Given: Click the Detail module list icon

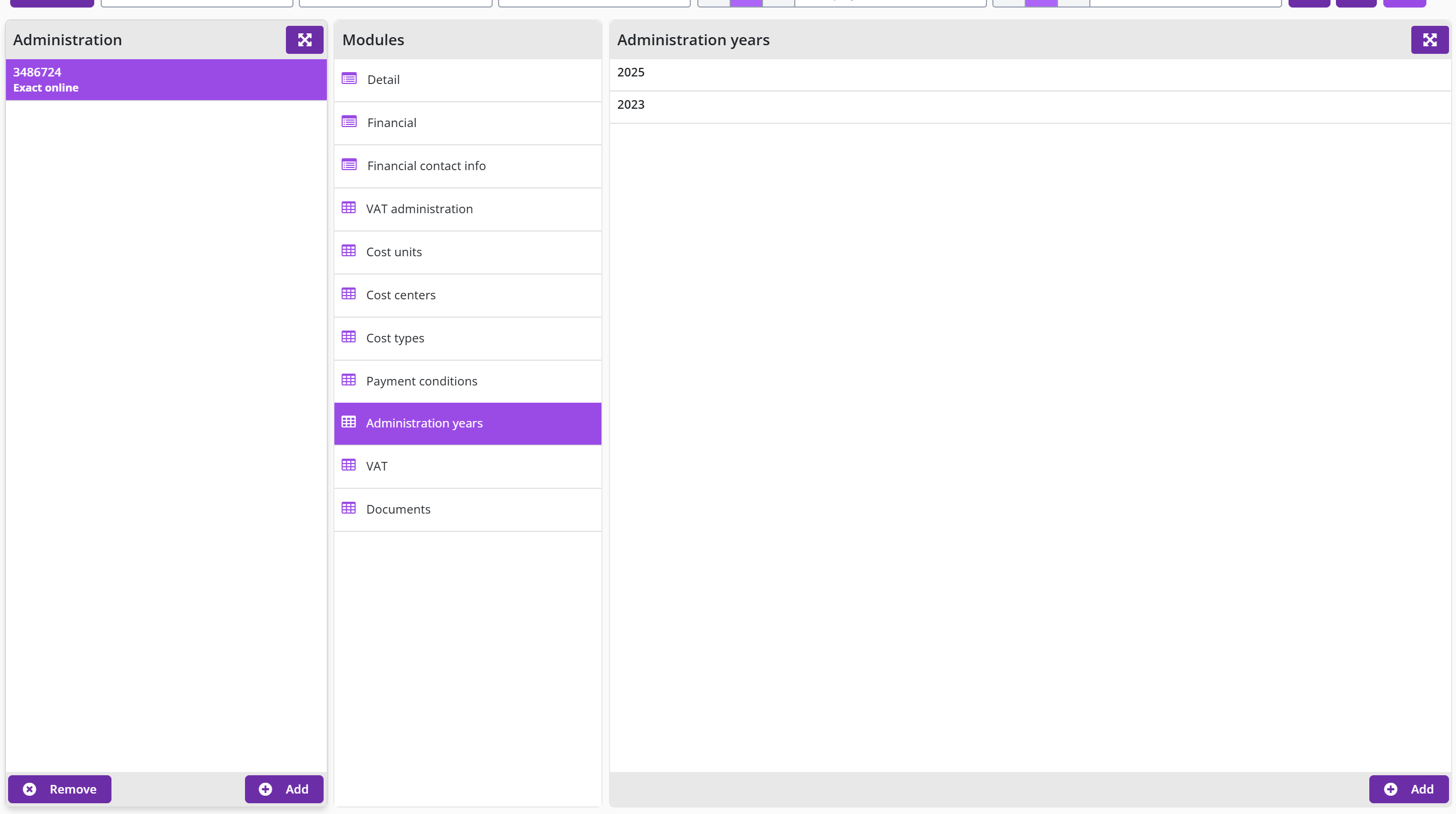Looking at the screenshot, I should 349,79.
